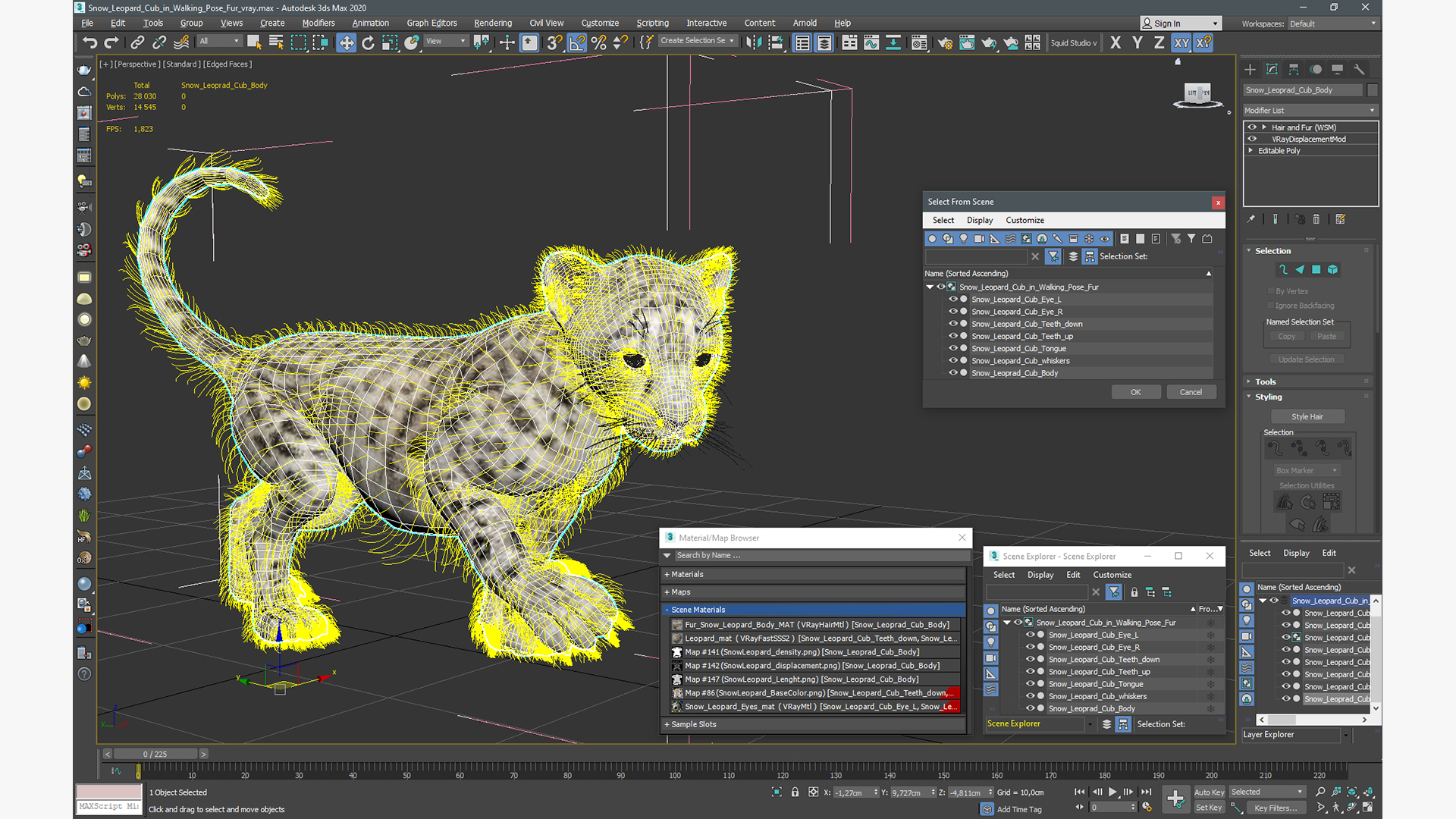Click the Select and Link icon
This screenshot has width=1456, height=819.
coord(139,43)
